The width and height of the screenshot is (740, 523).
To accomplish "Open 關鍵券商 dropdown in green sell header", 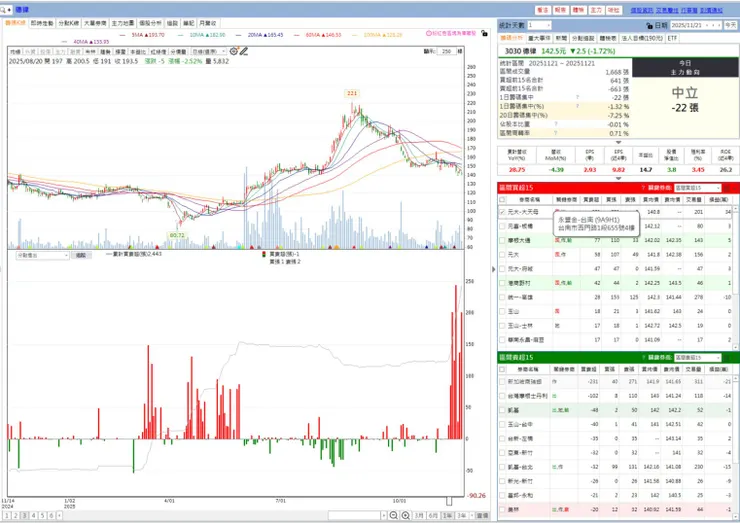I will [698, 357].
